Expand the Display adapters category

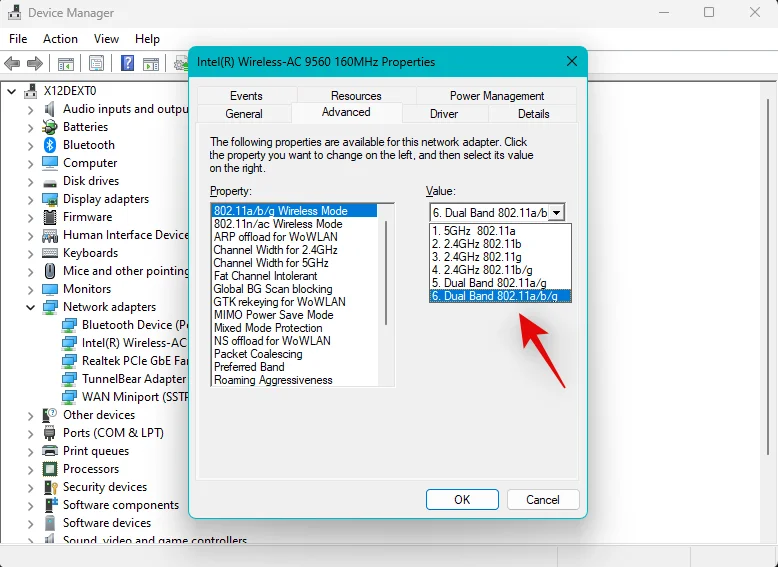(x=31, y=199)
